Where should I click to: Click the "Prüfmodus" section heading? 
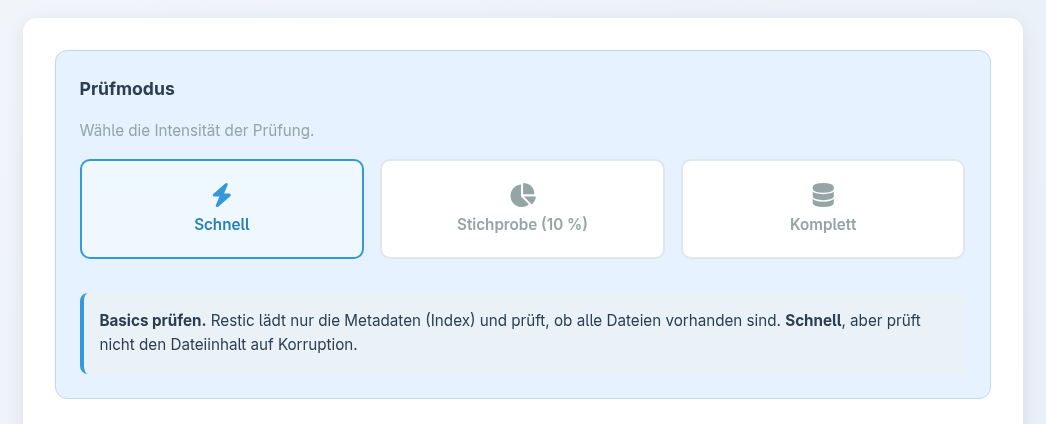(x=127, y=89)
